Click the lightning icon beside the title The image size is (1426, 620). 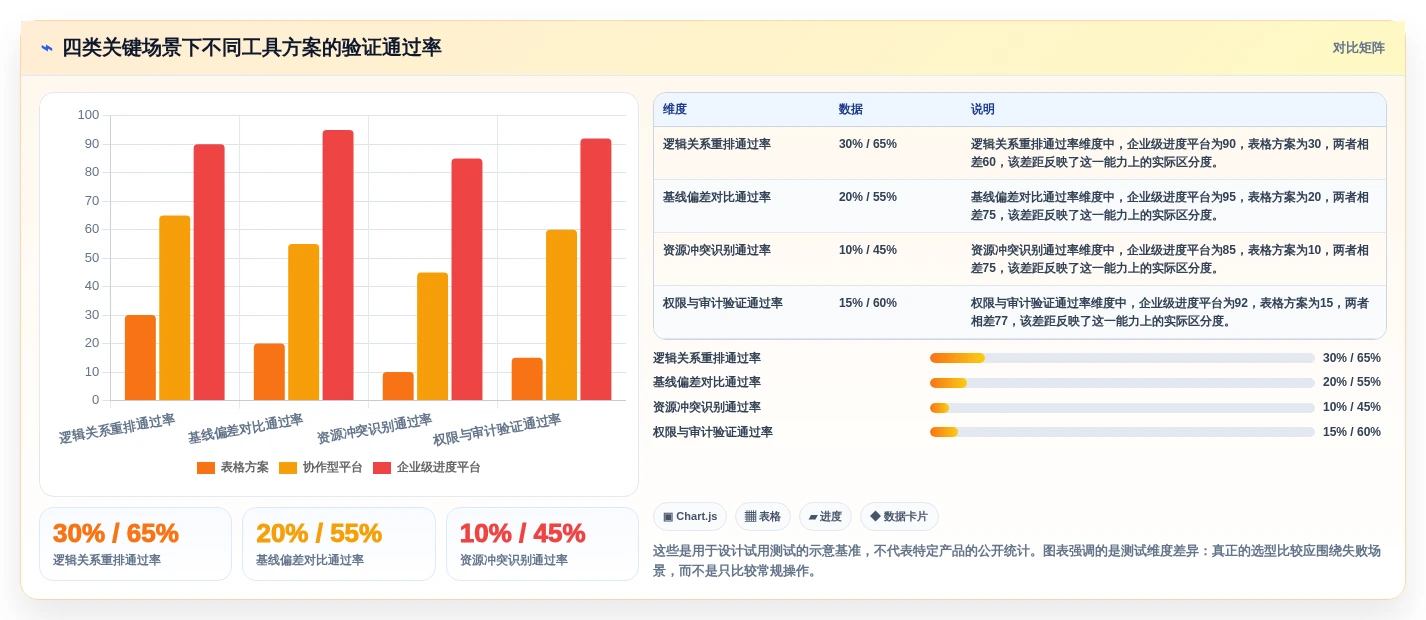(47, 48)
